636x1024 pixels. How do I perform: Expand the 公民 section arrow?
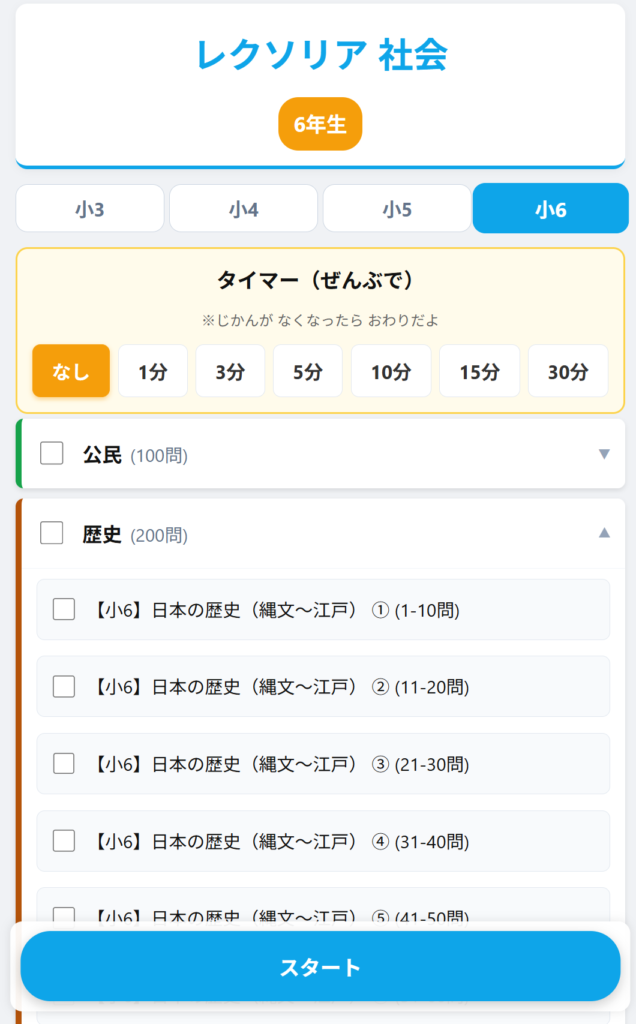[603, 454]
